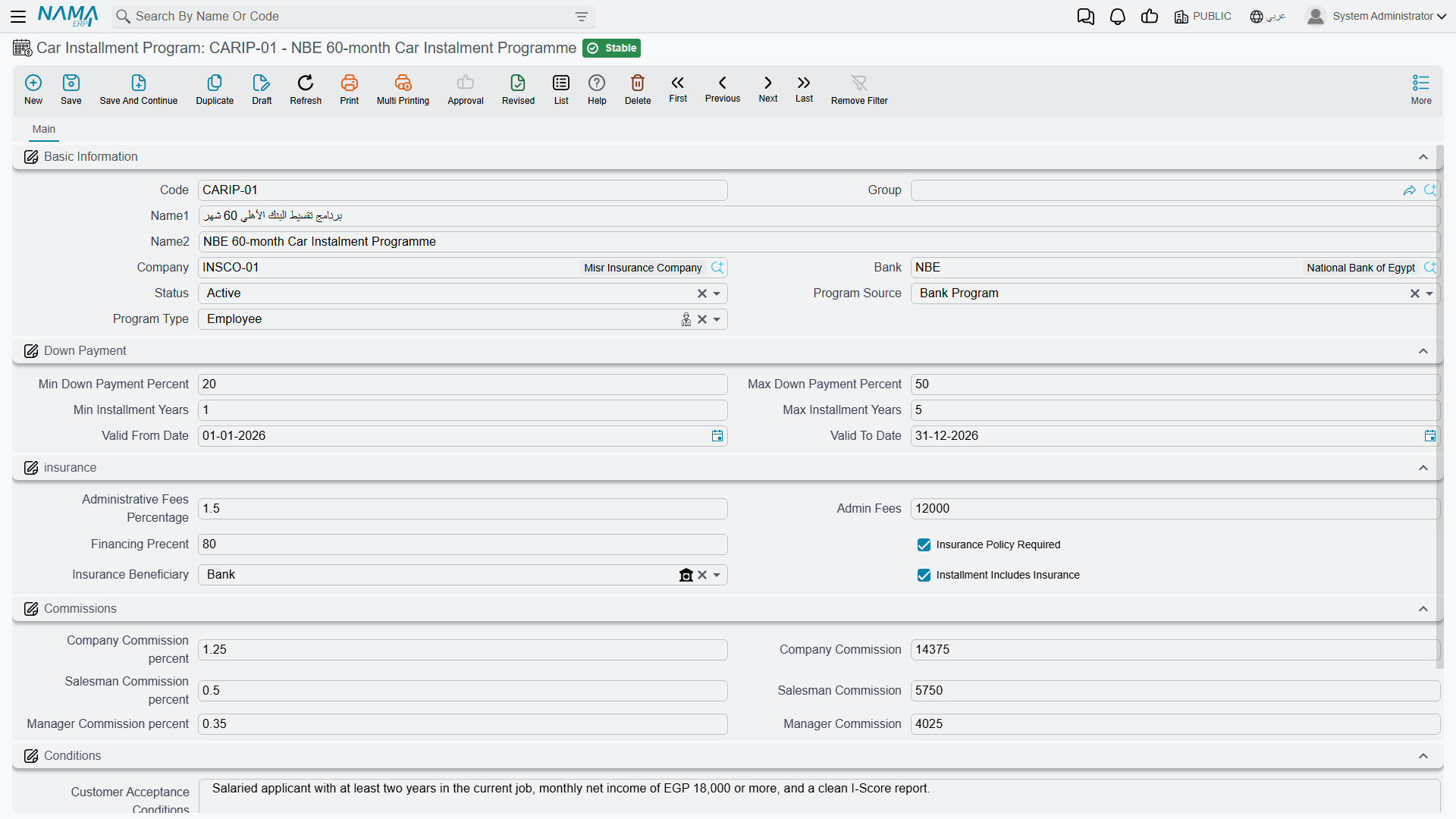Switch language to Arabic
The image size is (1456, 819).
[x=1267, y=17]
